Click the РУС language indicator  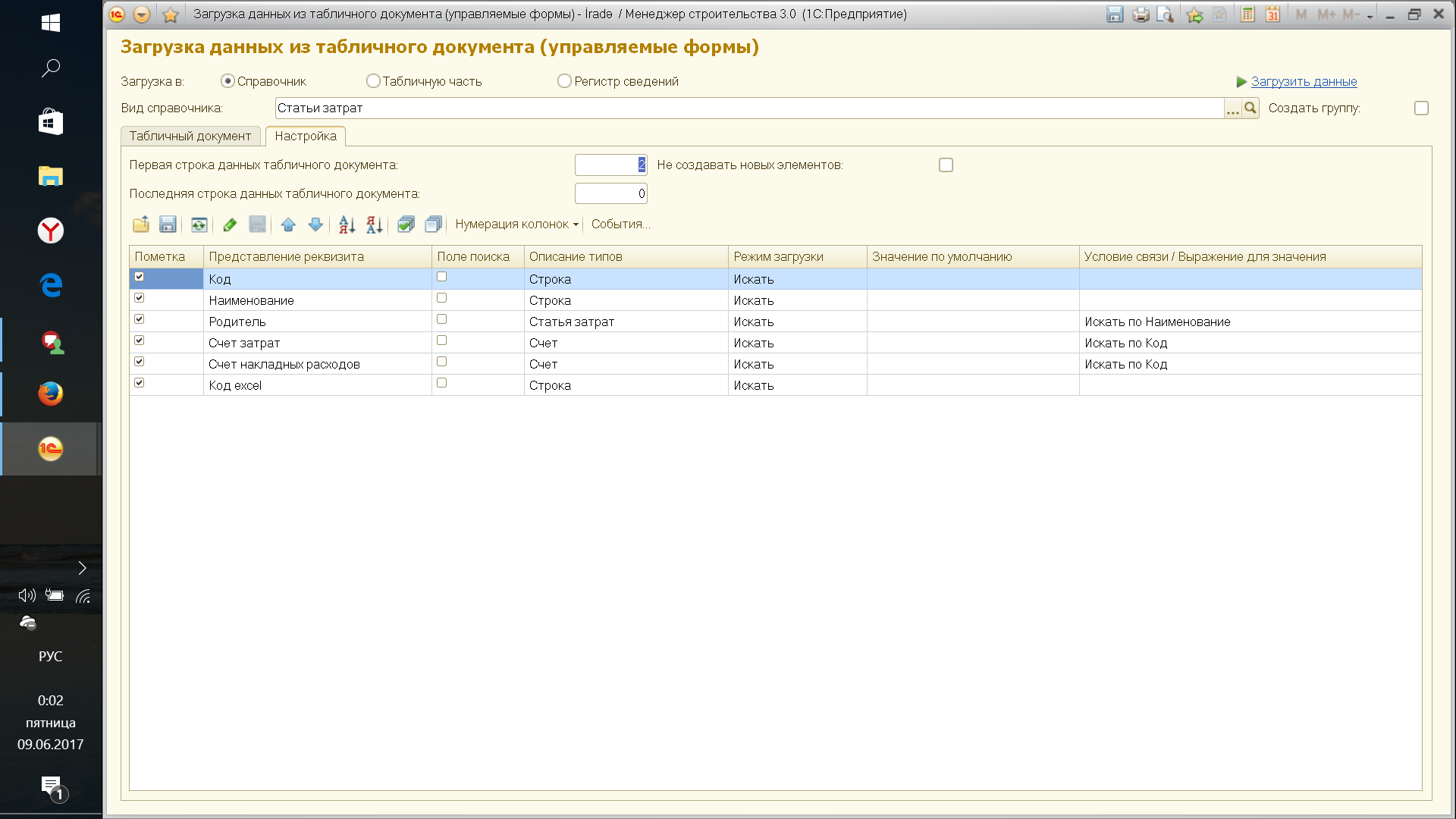51,657
